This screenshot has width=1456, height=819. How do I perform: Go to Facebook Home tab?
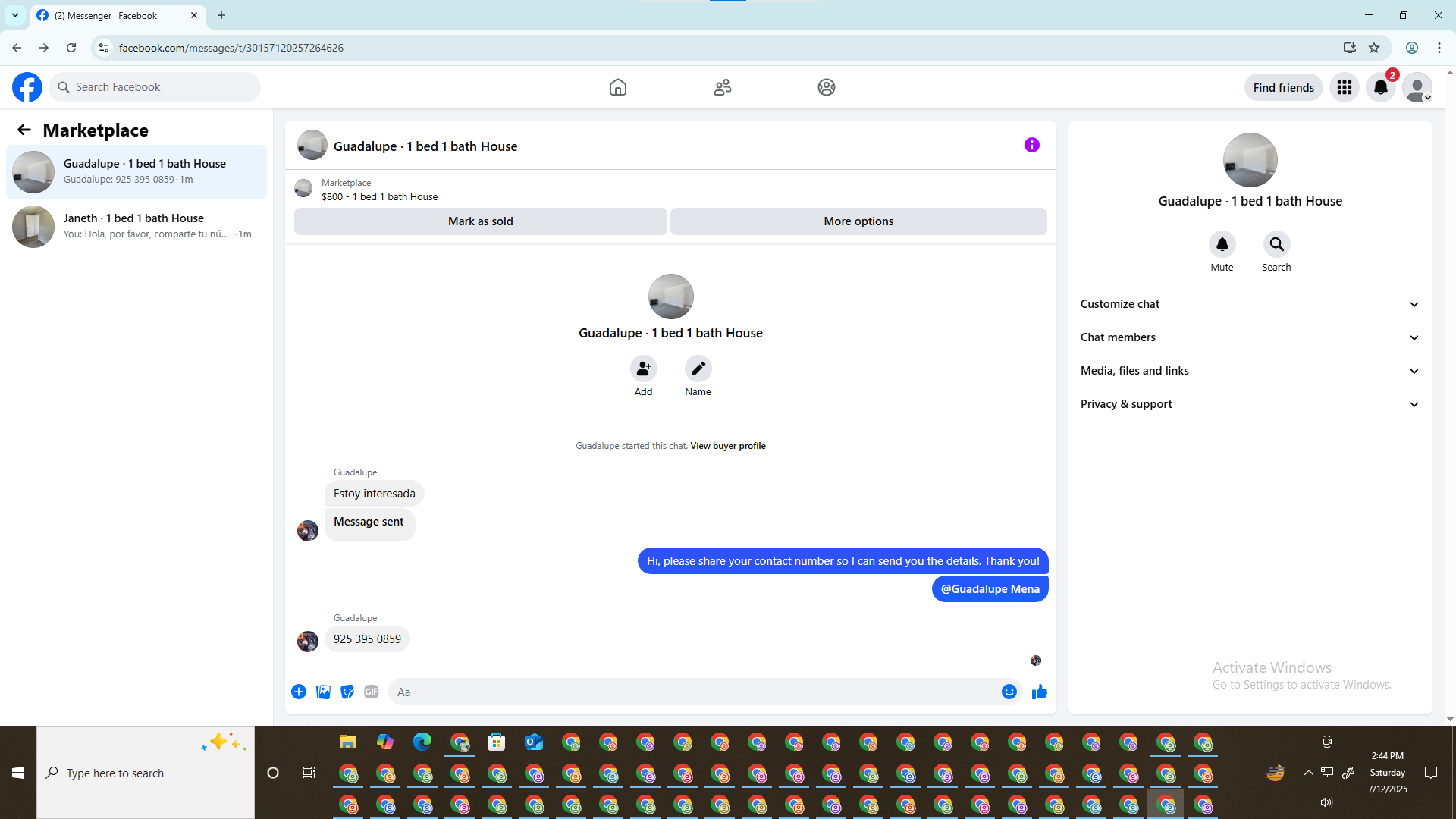point(617,87)
